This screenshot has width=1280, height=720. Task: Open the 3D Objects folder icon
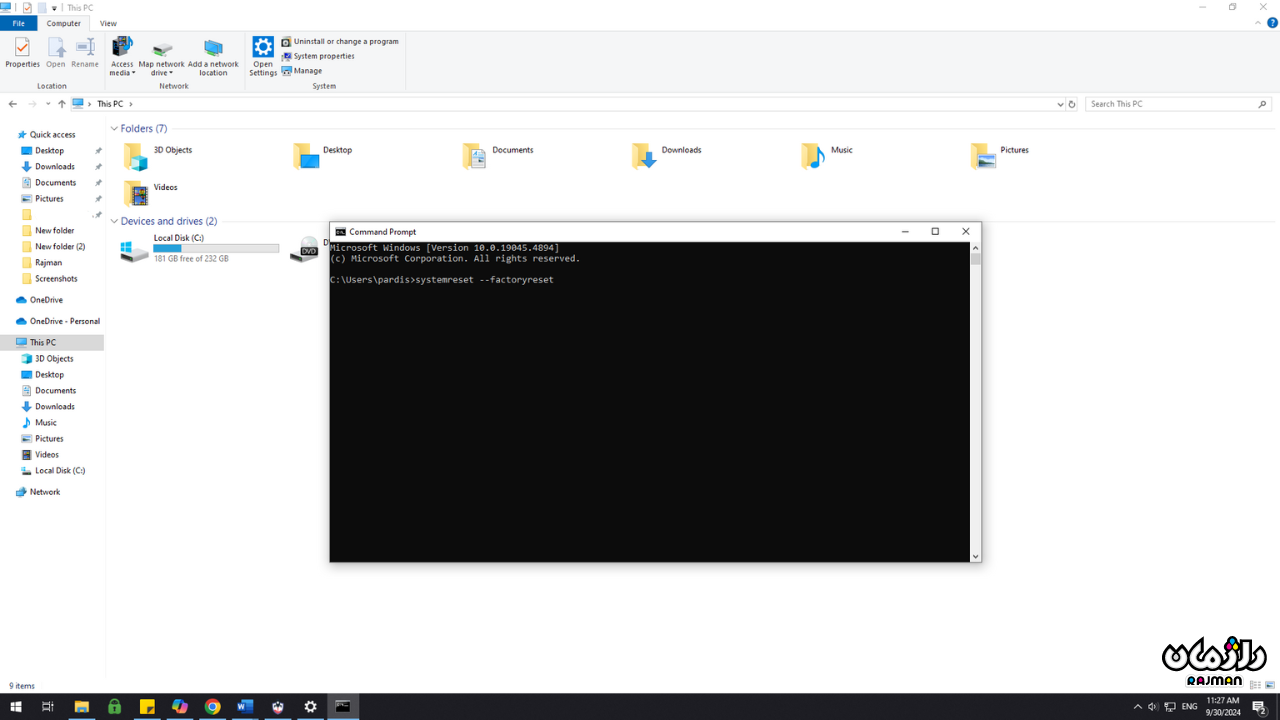point(135,156)
